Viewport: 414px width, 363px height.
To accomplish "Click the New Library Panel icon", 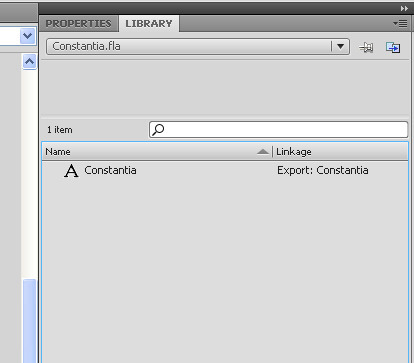I will point(393,48).
